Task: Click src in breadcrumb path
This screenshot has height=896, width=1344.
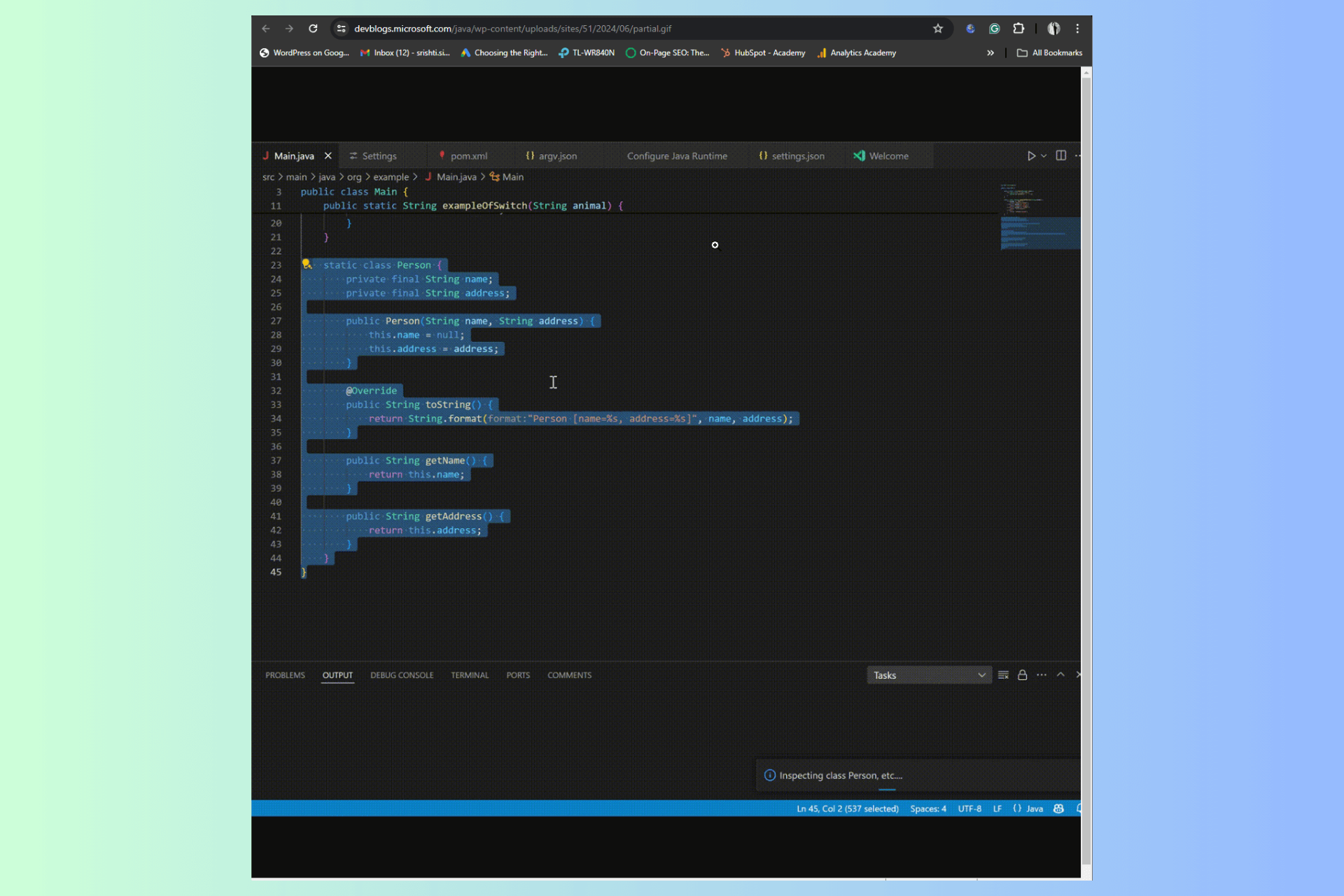Action: pyautogui.click(x=268, y=177)
